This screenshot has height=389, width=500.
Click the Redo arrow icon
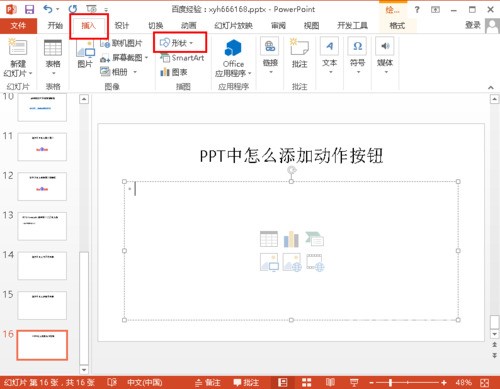coord(72,9)
